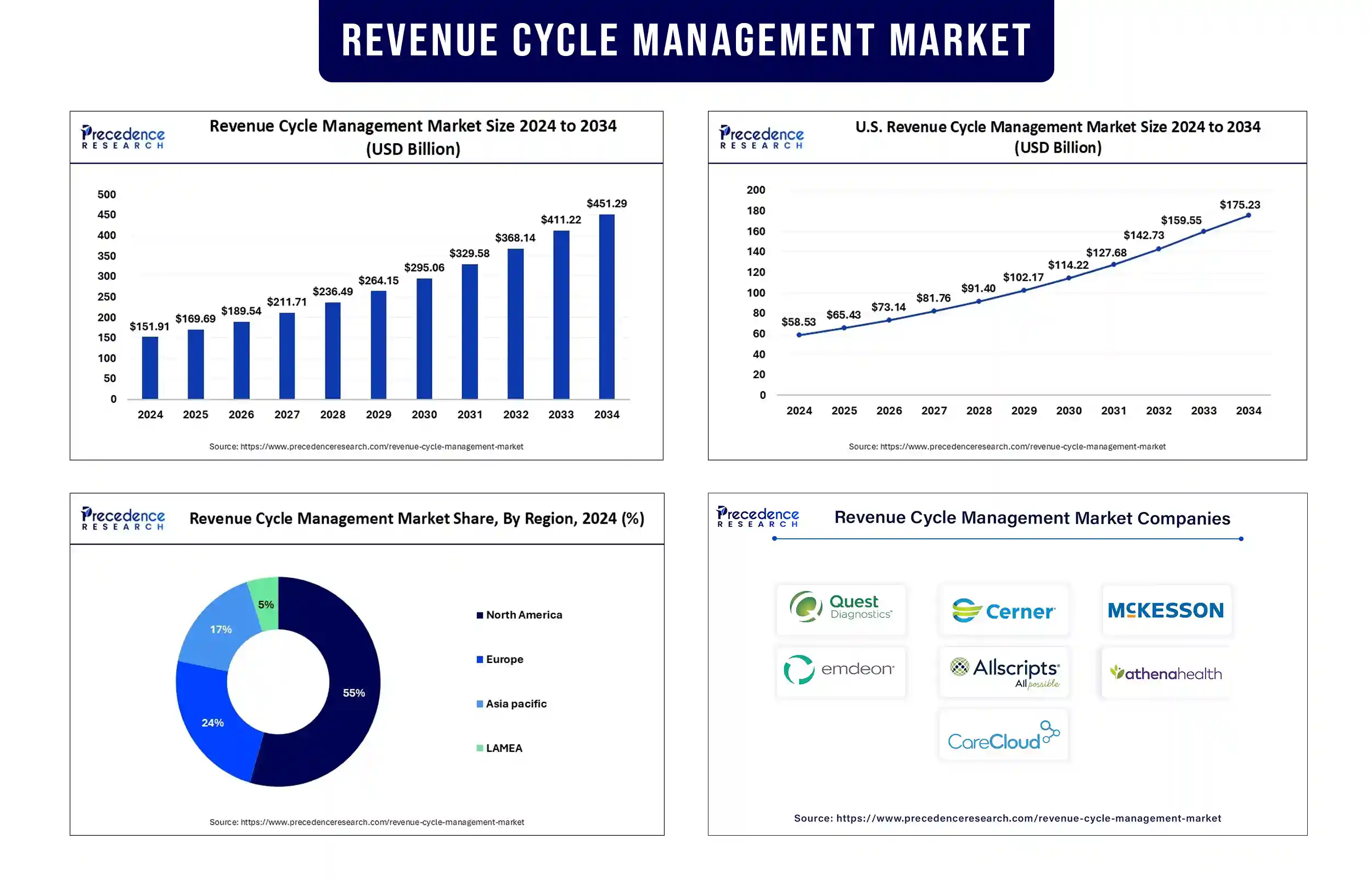Click the $159.55 data label
Image resolution: width=1372 pixels, height=878 pixels.
tap(1181, 220)
